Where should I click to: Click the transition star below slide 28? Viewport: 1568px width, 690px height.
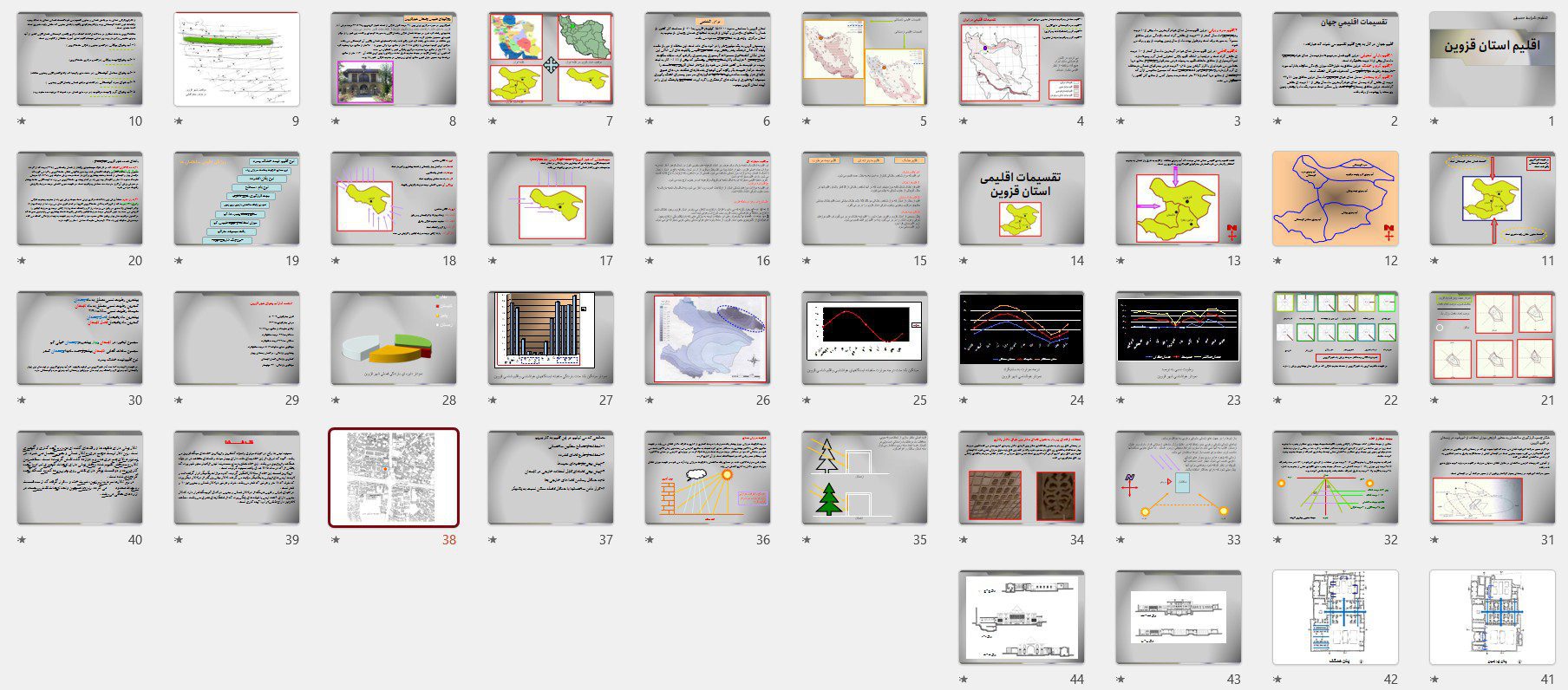(336, 400)
